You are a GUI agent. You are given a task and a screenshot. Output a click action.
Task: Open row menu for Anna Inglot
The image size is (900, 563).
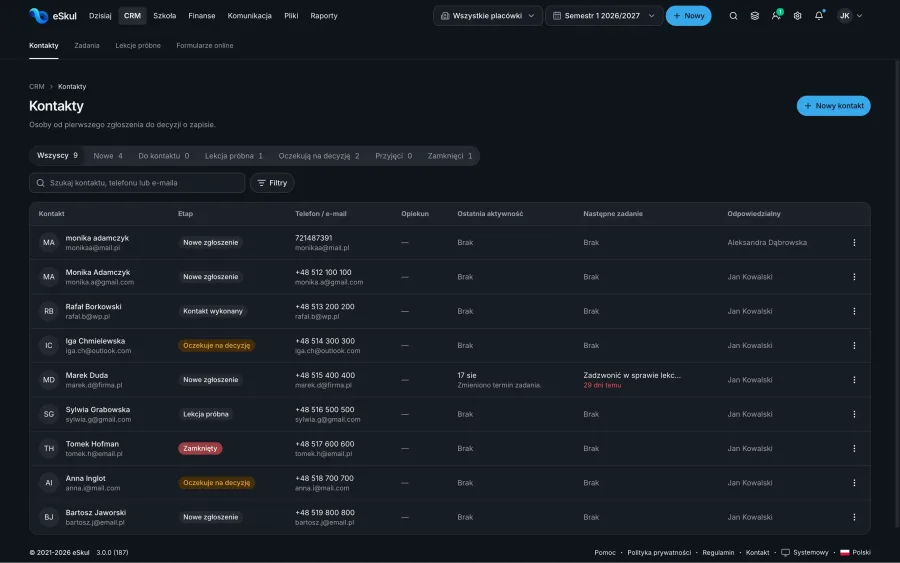[x=854, y=483]
